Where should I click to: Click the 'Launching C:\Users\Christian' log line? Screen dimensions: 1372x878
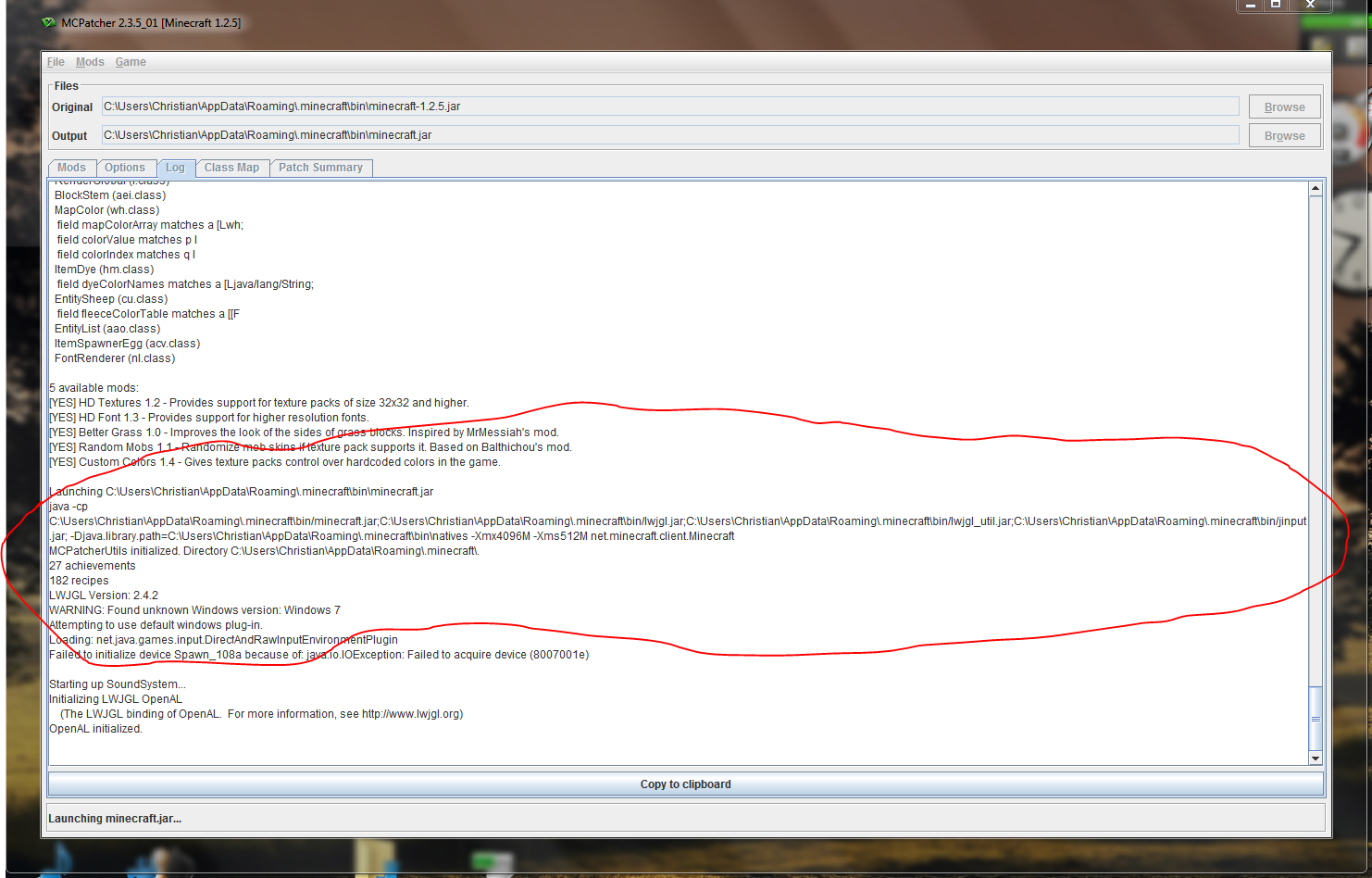[x=242, y=492]
